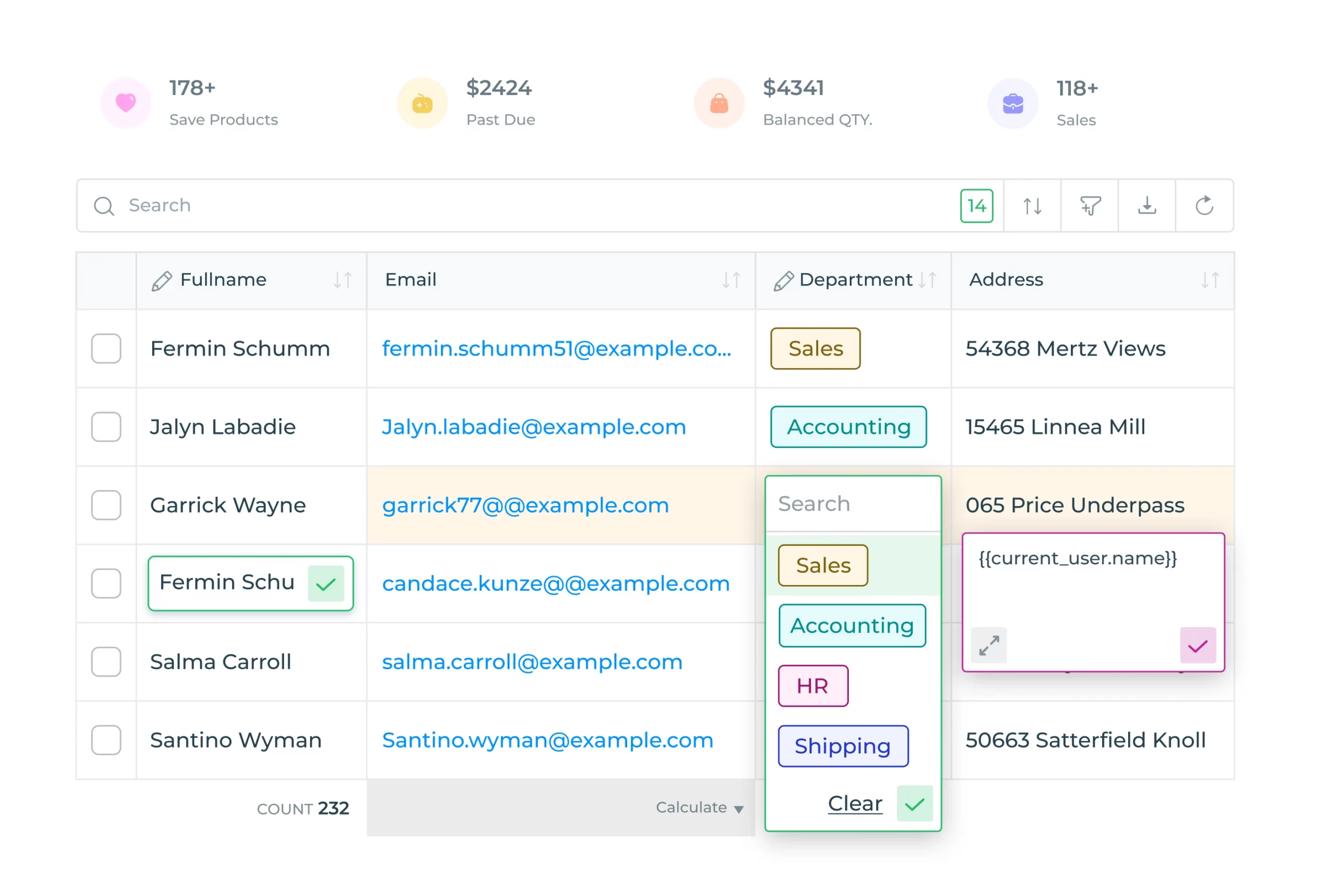Check the Fermin Schumm row checkbox
Screen dimensions: 1329x896
click(x=106, y=348)
